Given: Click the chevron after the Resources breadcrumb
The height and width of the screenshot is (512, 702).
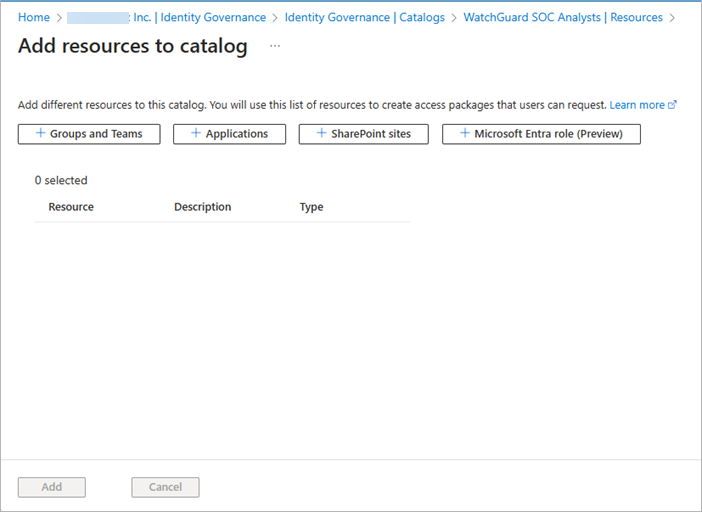Looking at the screenshot, I should pos(672,18).
